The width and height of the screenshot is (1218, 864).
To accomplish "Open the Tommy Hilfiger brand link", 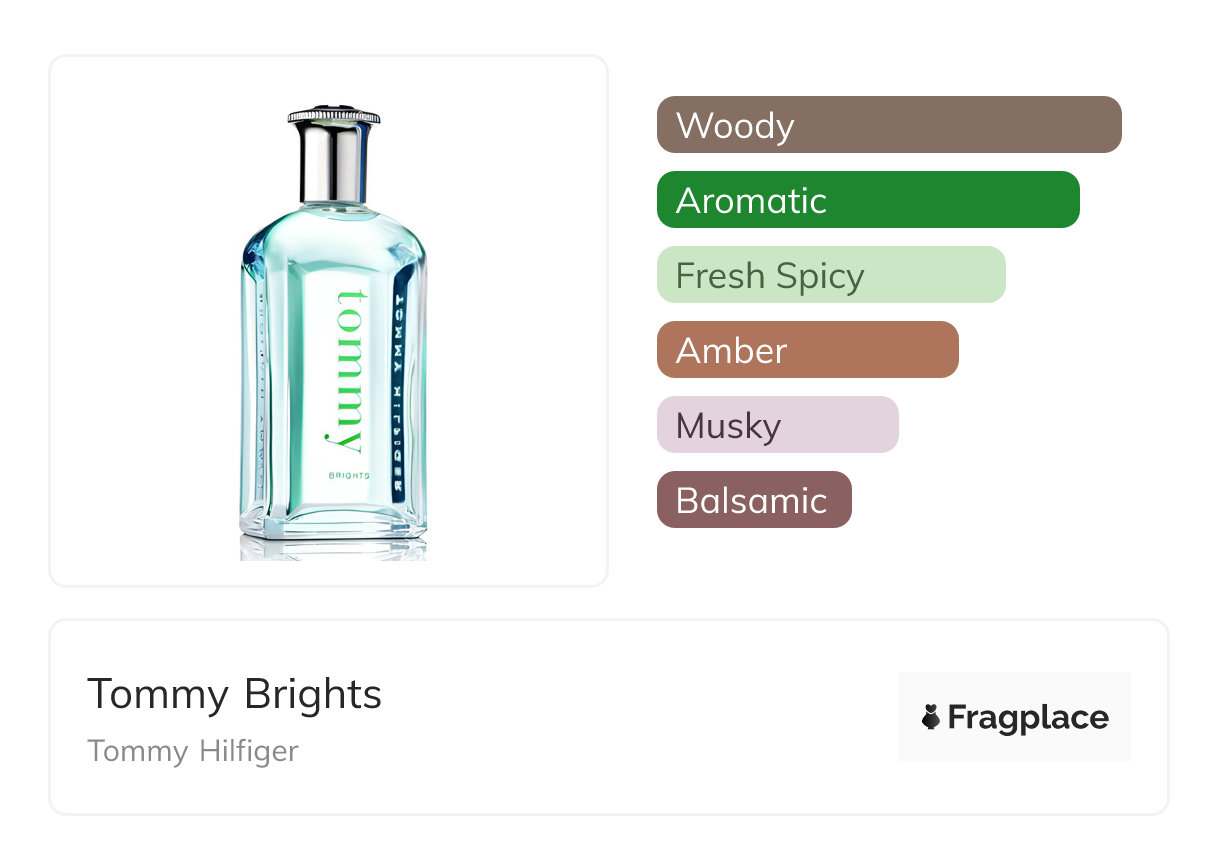I will point(193,750).
